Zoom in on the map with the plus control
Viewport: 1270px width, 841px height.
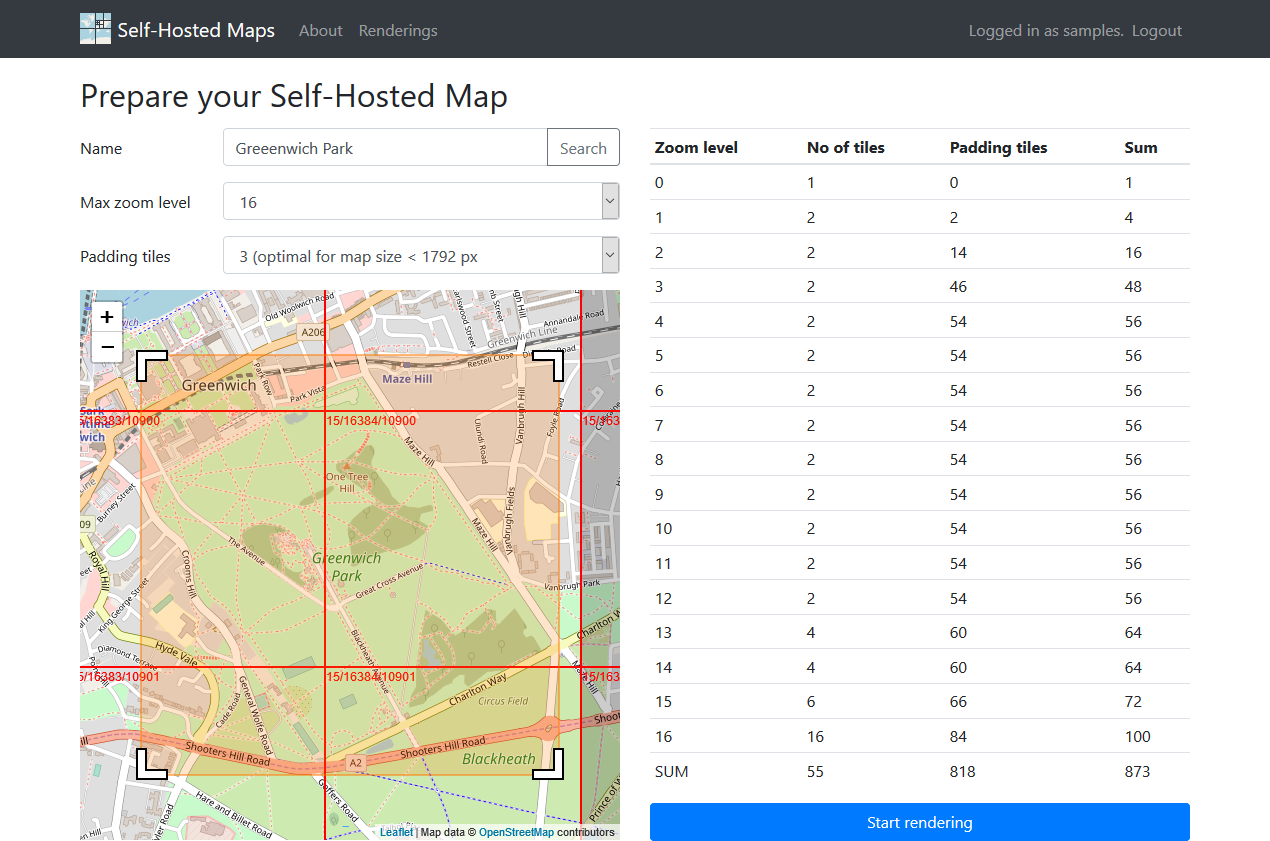(107, 316)
